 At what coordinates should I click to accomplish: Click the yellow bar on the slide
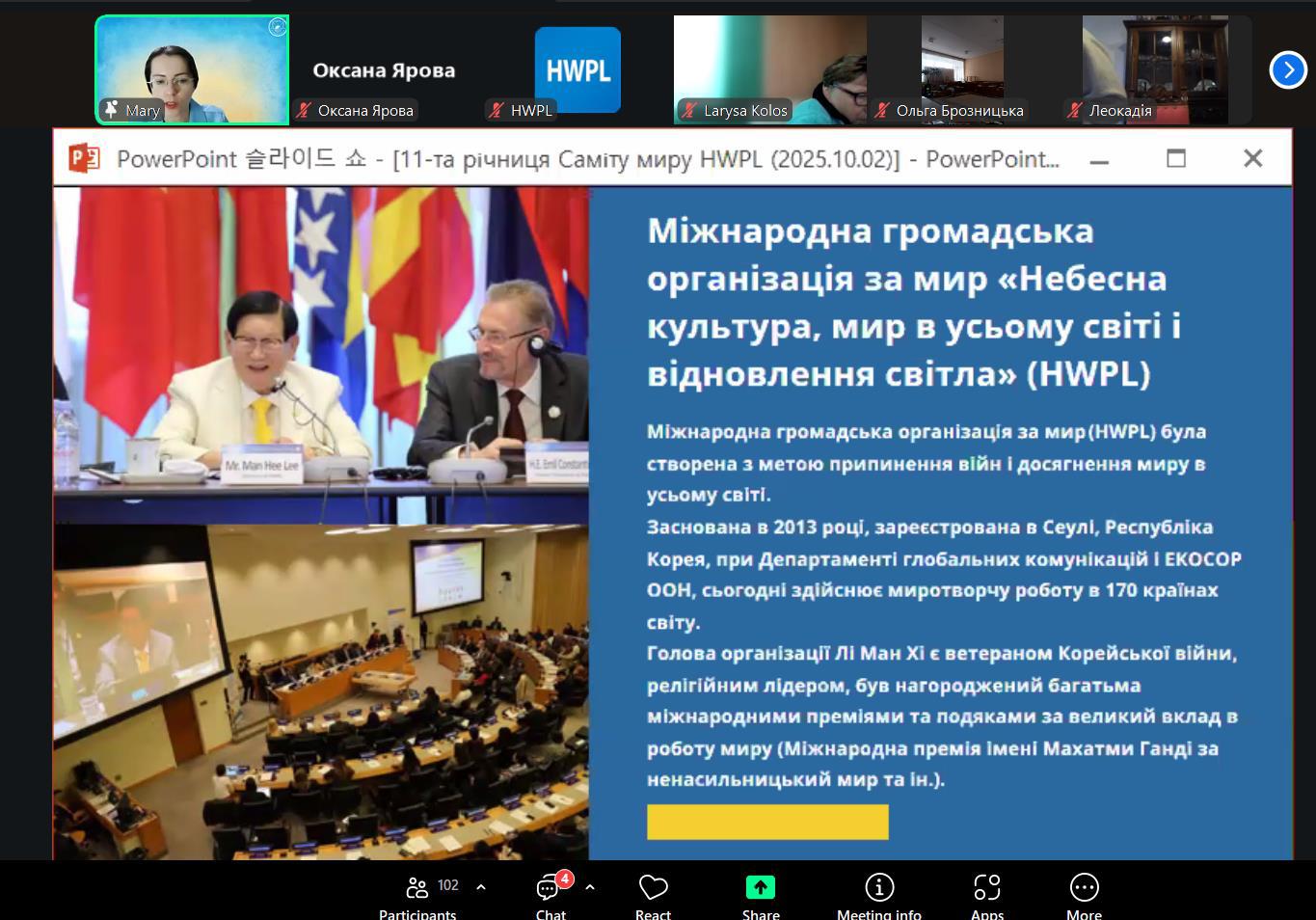pyautogui.click(x=767, y=822)
